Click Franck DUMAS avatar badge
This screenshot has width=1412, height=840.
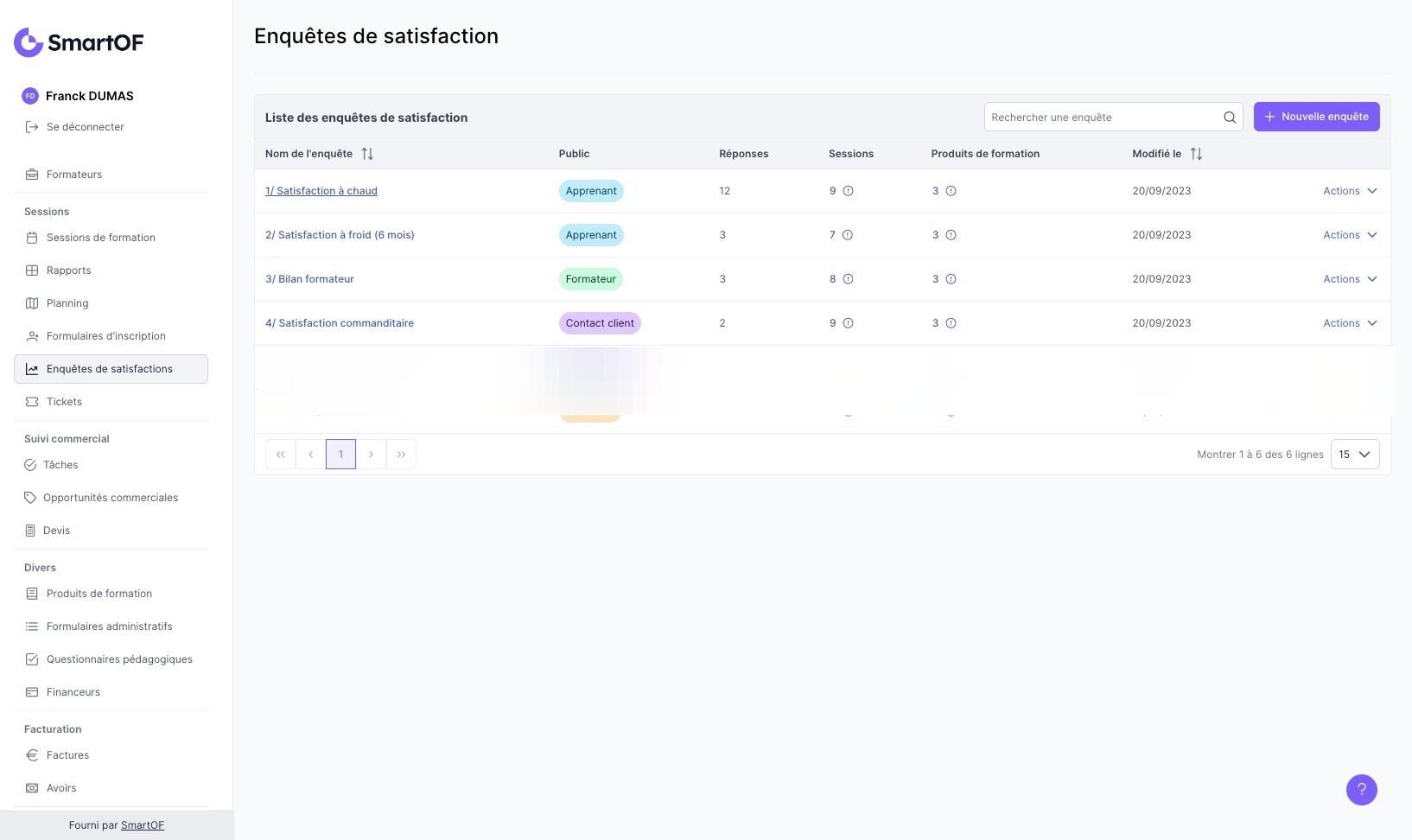pyautogui.click(x=30, y=96)
